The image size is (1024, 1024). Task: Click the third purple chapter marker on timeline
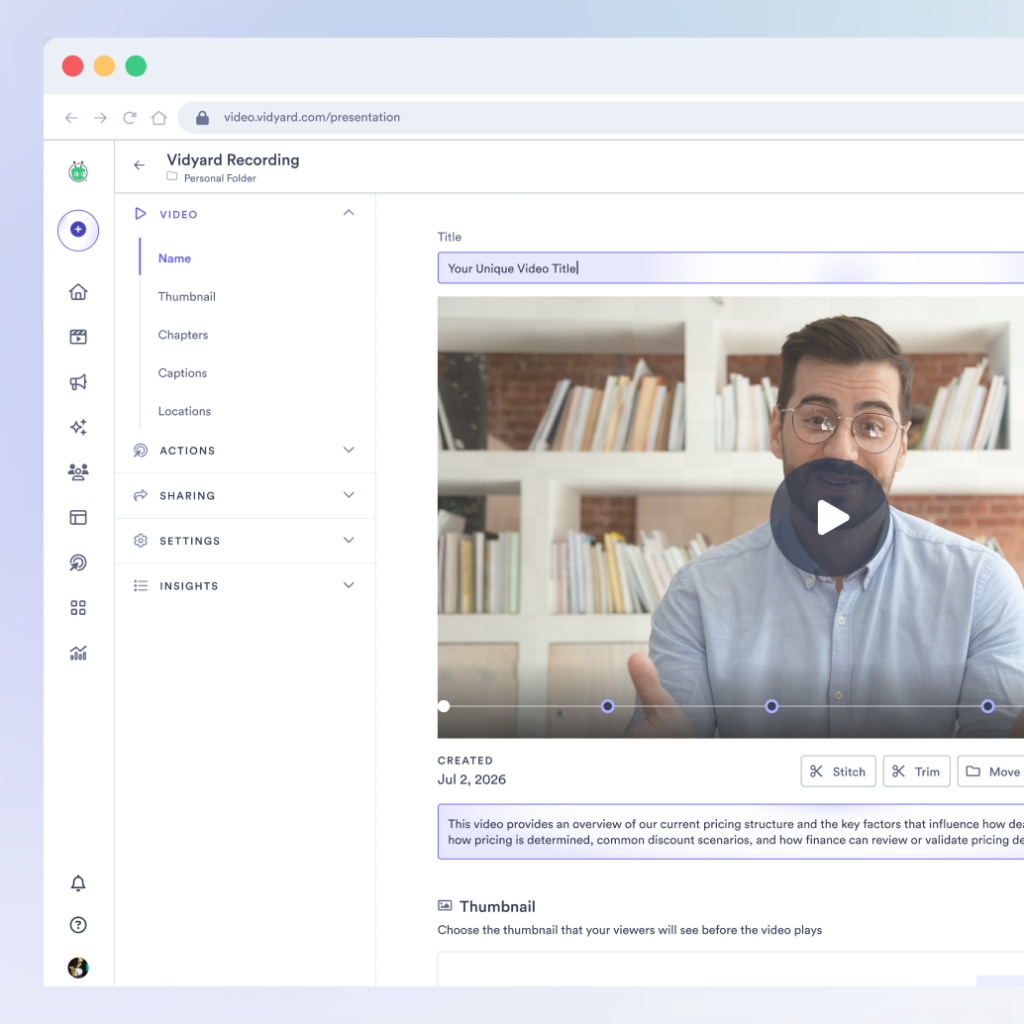pos(987,706)
